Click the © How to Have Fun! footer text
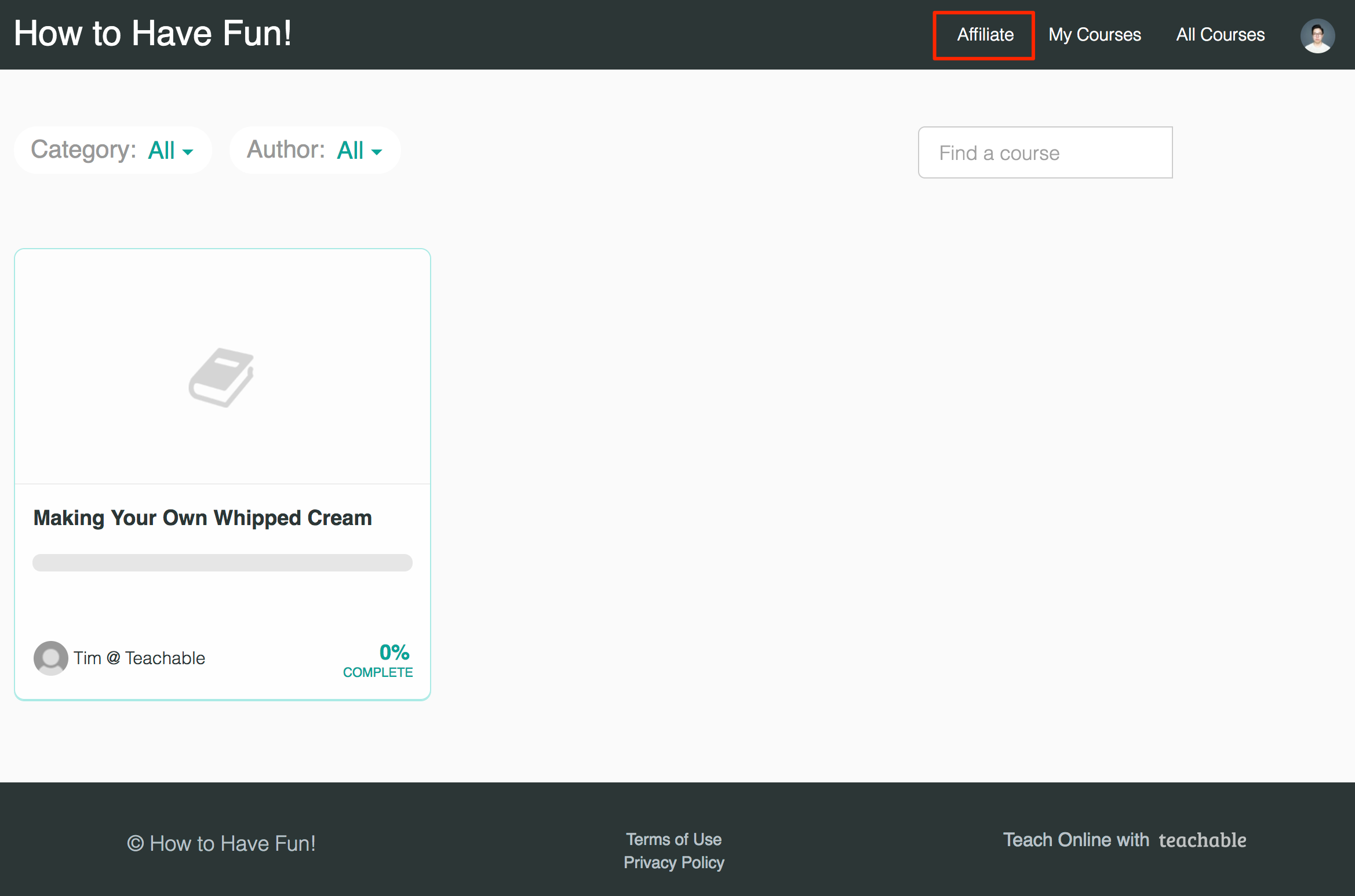This screenshot has width=1355, height=896. pyautogui.click(x=221, y=843)
